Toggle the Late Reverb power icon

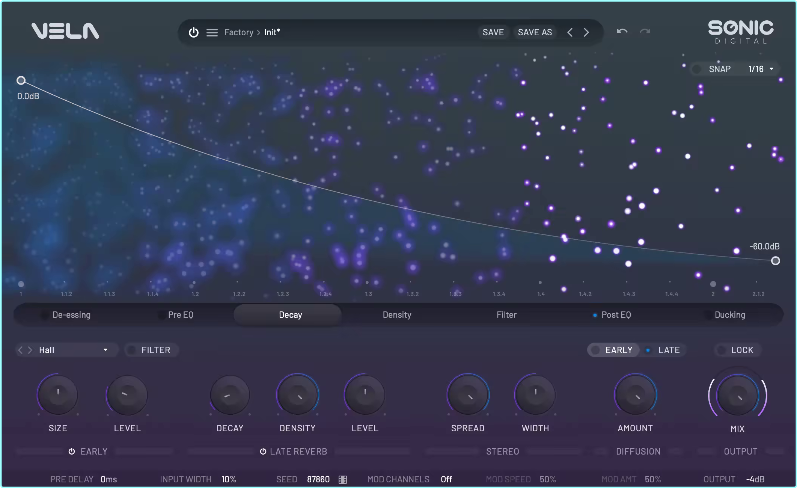[x=263, y=451]
